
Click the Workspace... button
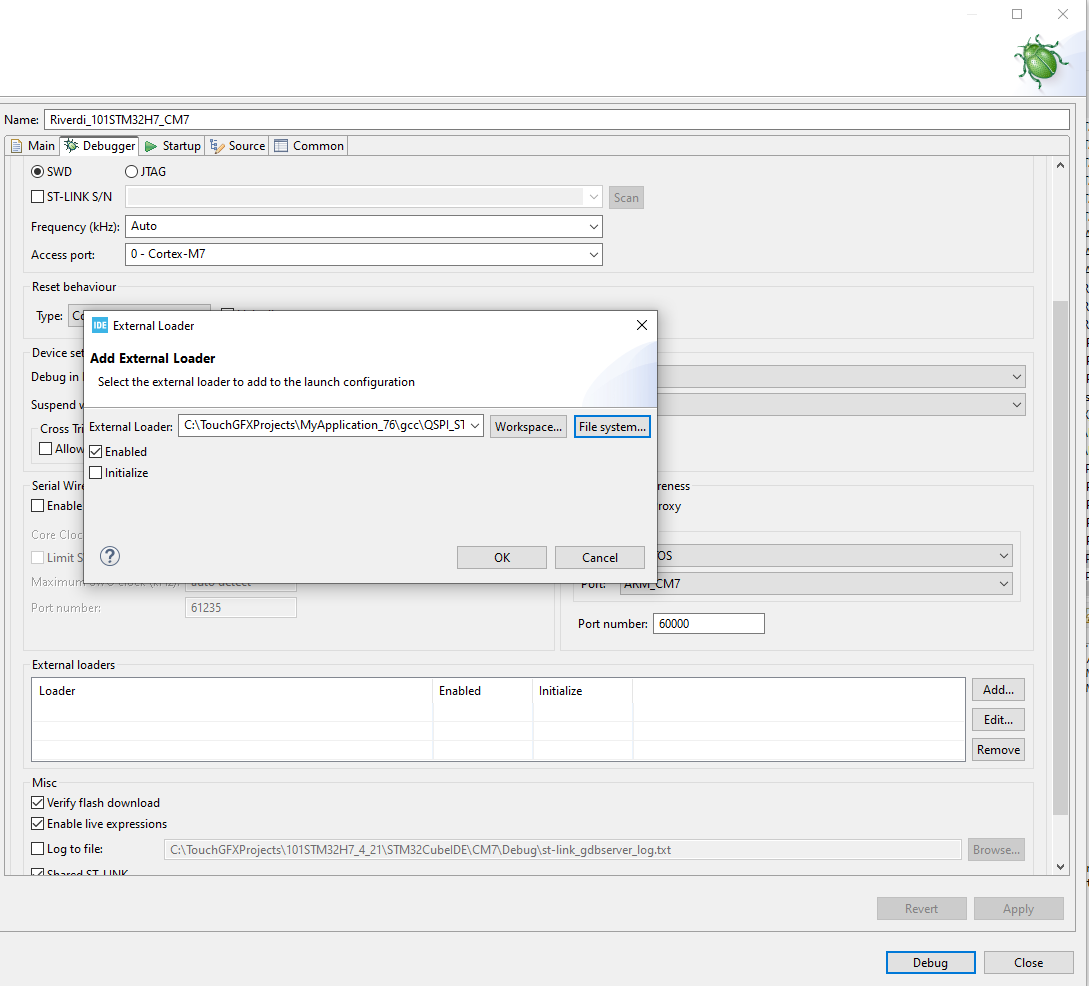point(529,426)
